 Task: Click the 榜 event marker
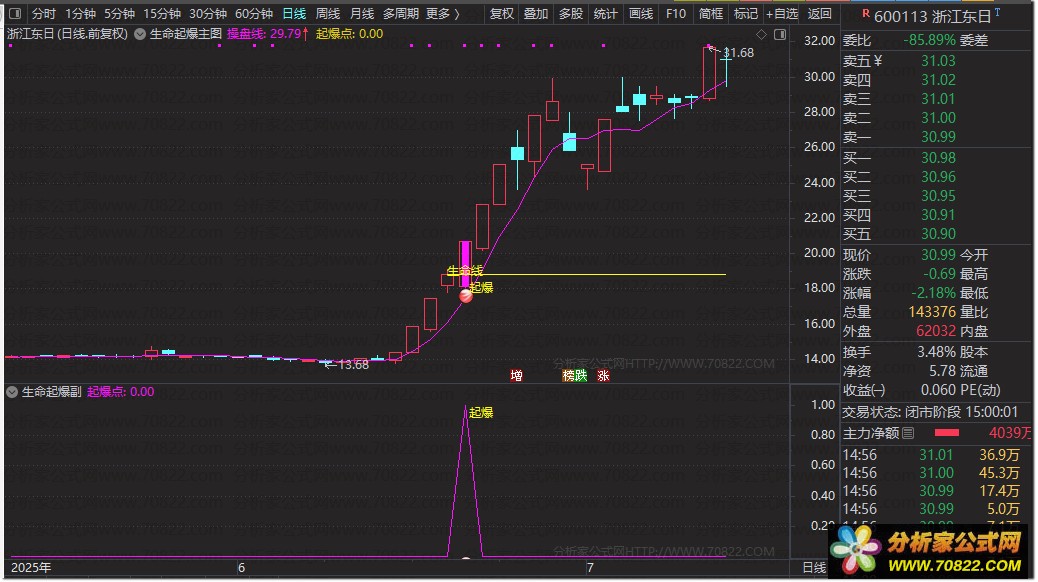[x=568, y=375]
